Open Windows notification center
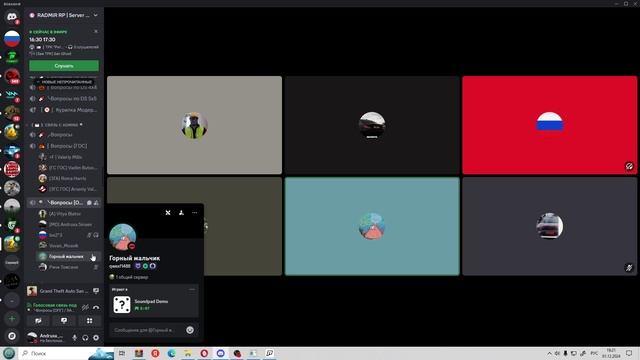This screenshot has height=360, width=640. (x=629, y=353)
